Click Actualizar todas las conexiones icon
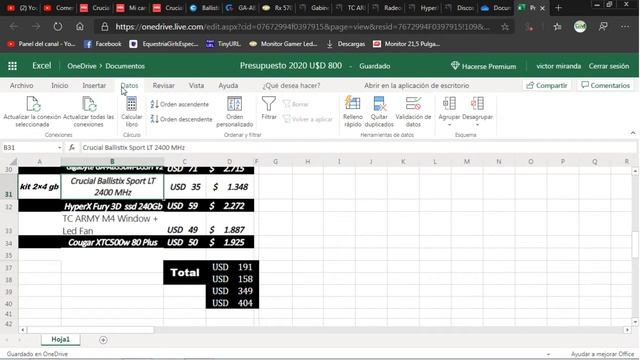This screenshot has height=360, width=640. (89, 104)
